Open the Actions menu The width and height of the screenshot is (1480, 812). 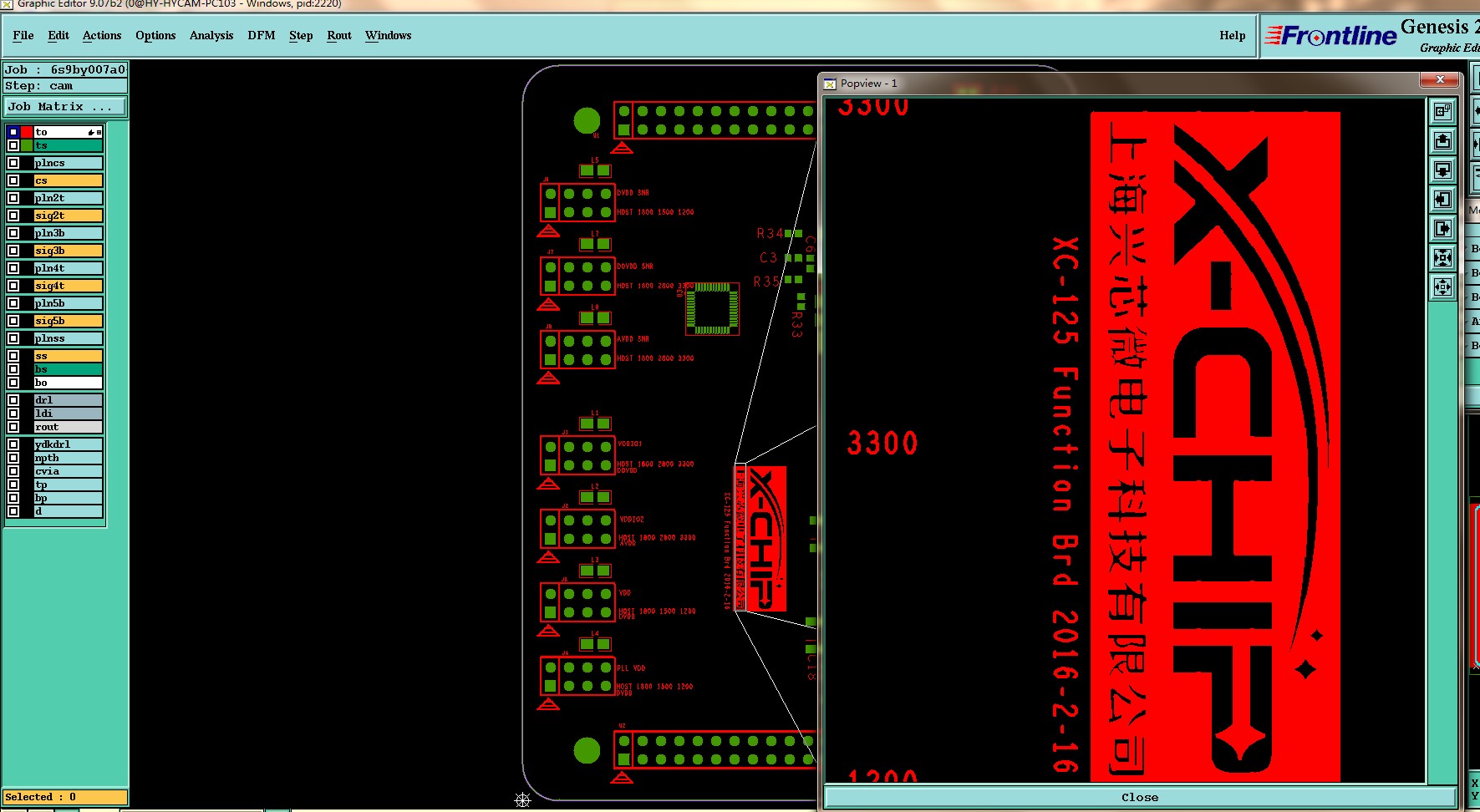tap(102, 35)
